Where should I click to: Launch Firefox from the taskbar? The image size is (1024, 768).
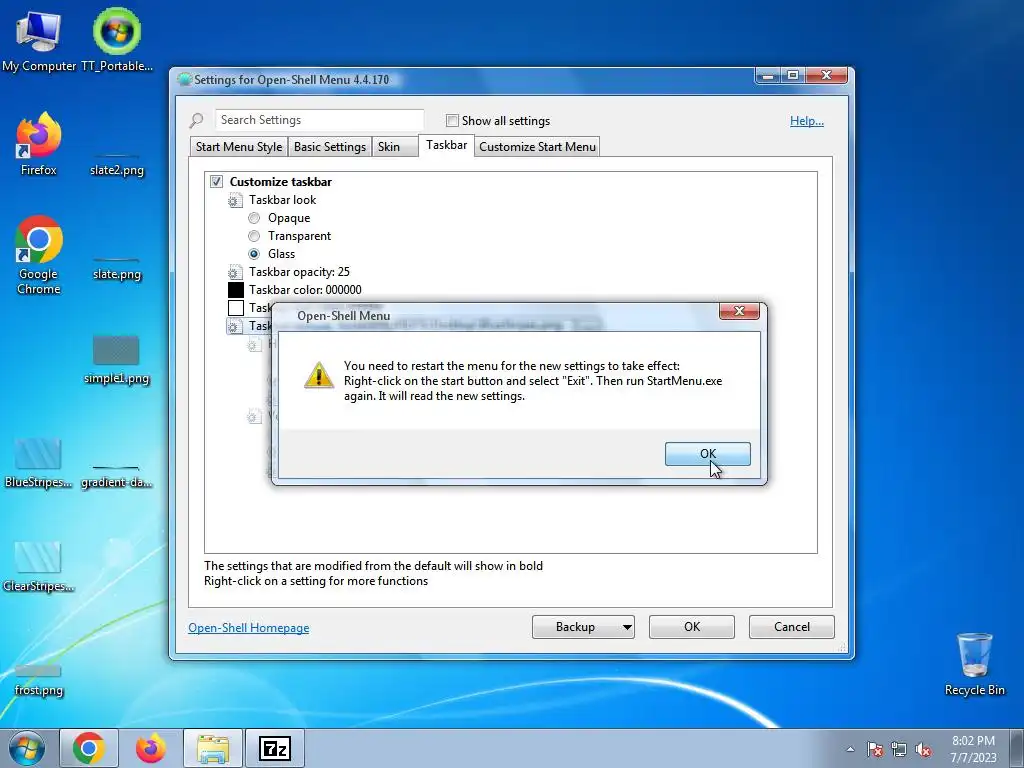click(x=151, y=748)
